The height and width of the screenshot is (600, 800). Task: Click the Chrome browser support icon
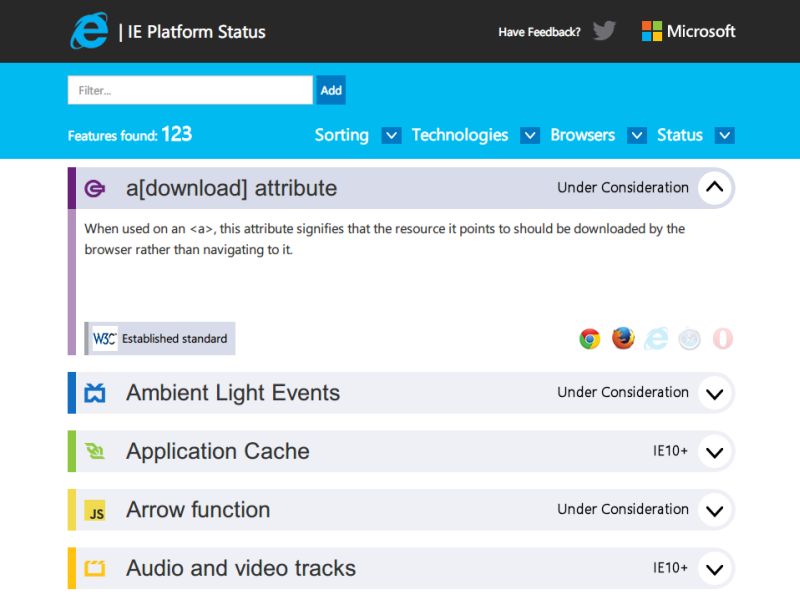590,339
